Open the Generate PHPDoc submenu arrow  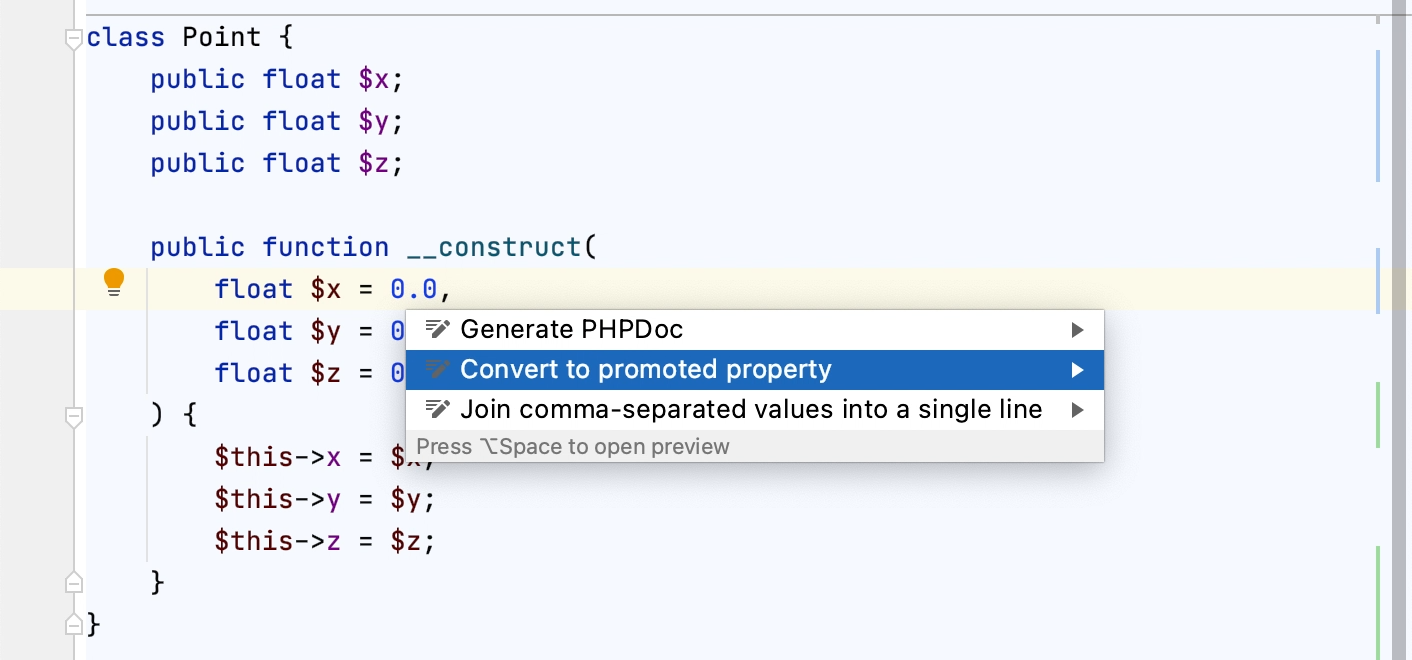tap(1080, 329)
